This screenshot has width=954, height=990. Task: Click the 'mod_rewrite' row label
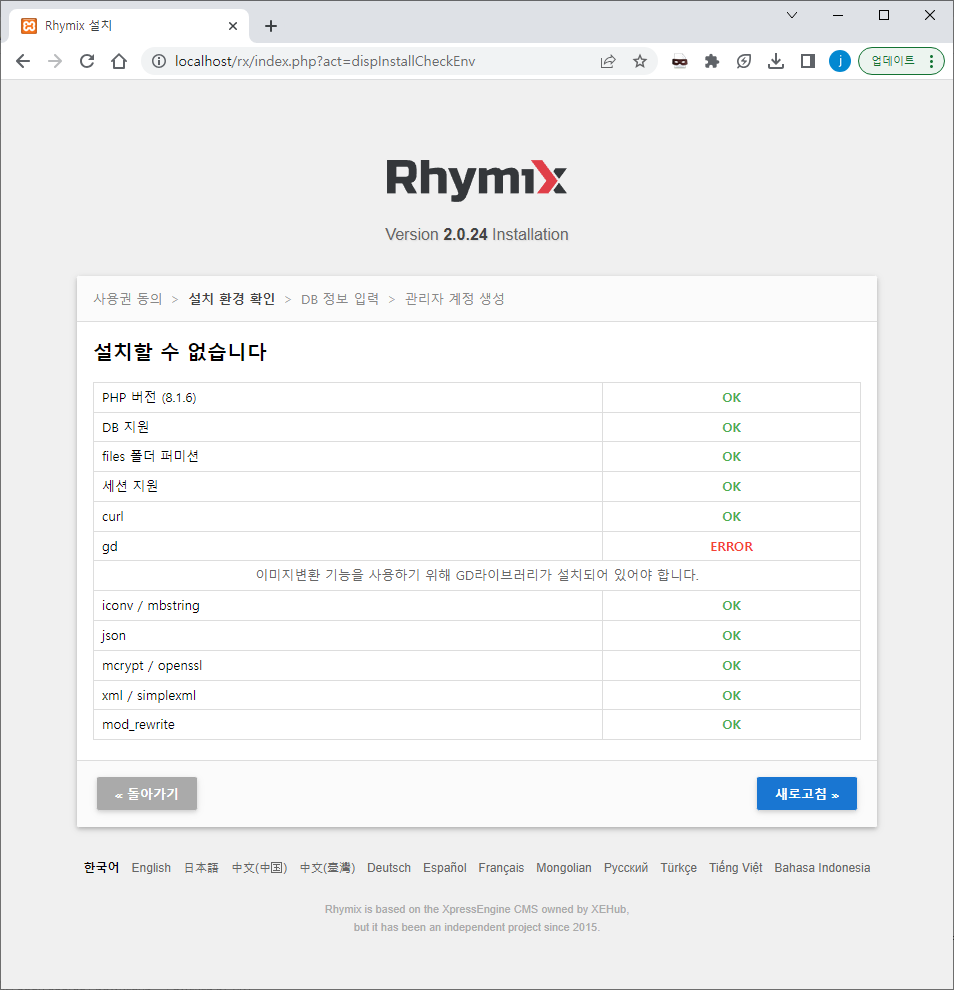(138, 725)
